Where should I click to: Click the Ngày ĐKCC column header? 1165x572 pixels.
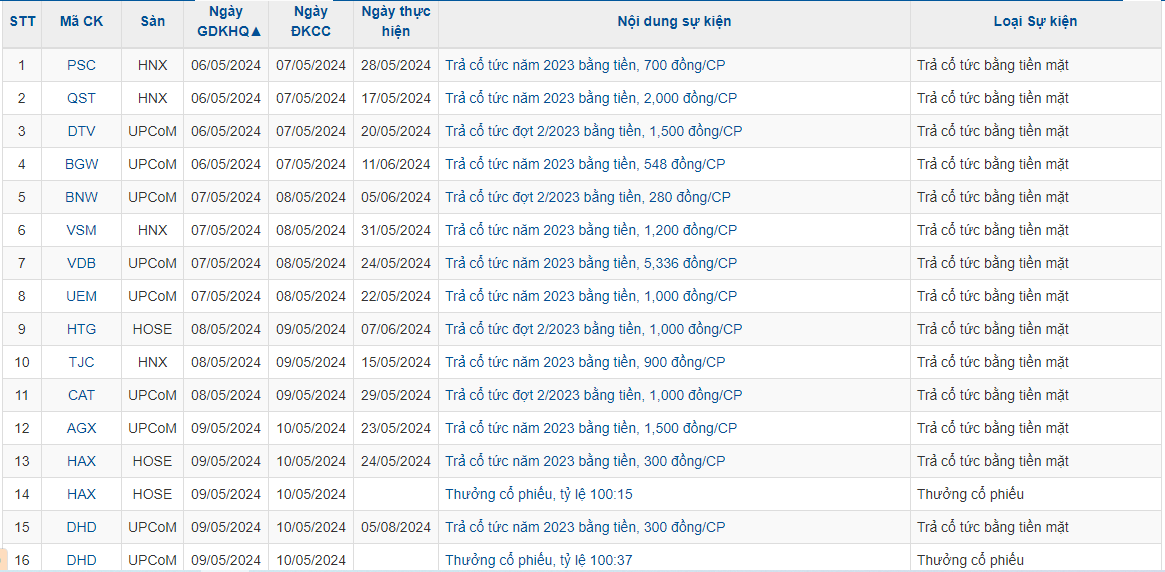pyautogui.click(x=311, y=22)
